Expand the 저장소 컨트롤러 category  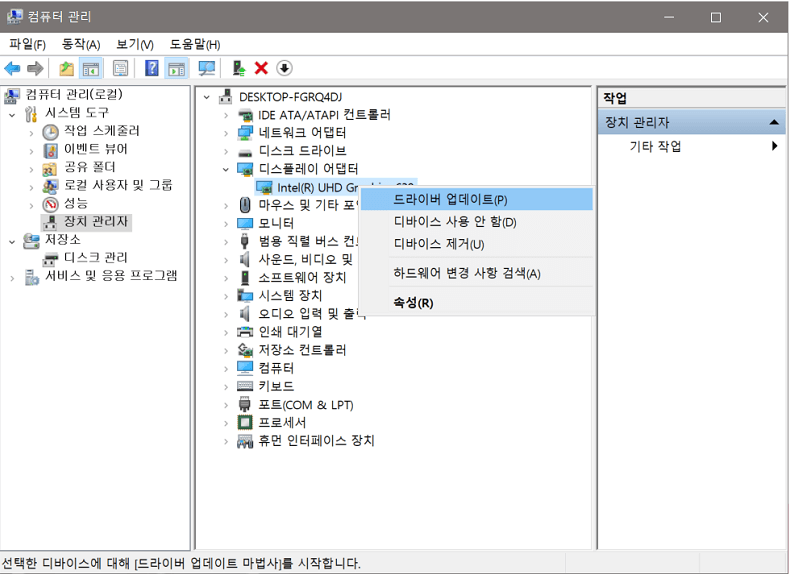tap(226, 351)
